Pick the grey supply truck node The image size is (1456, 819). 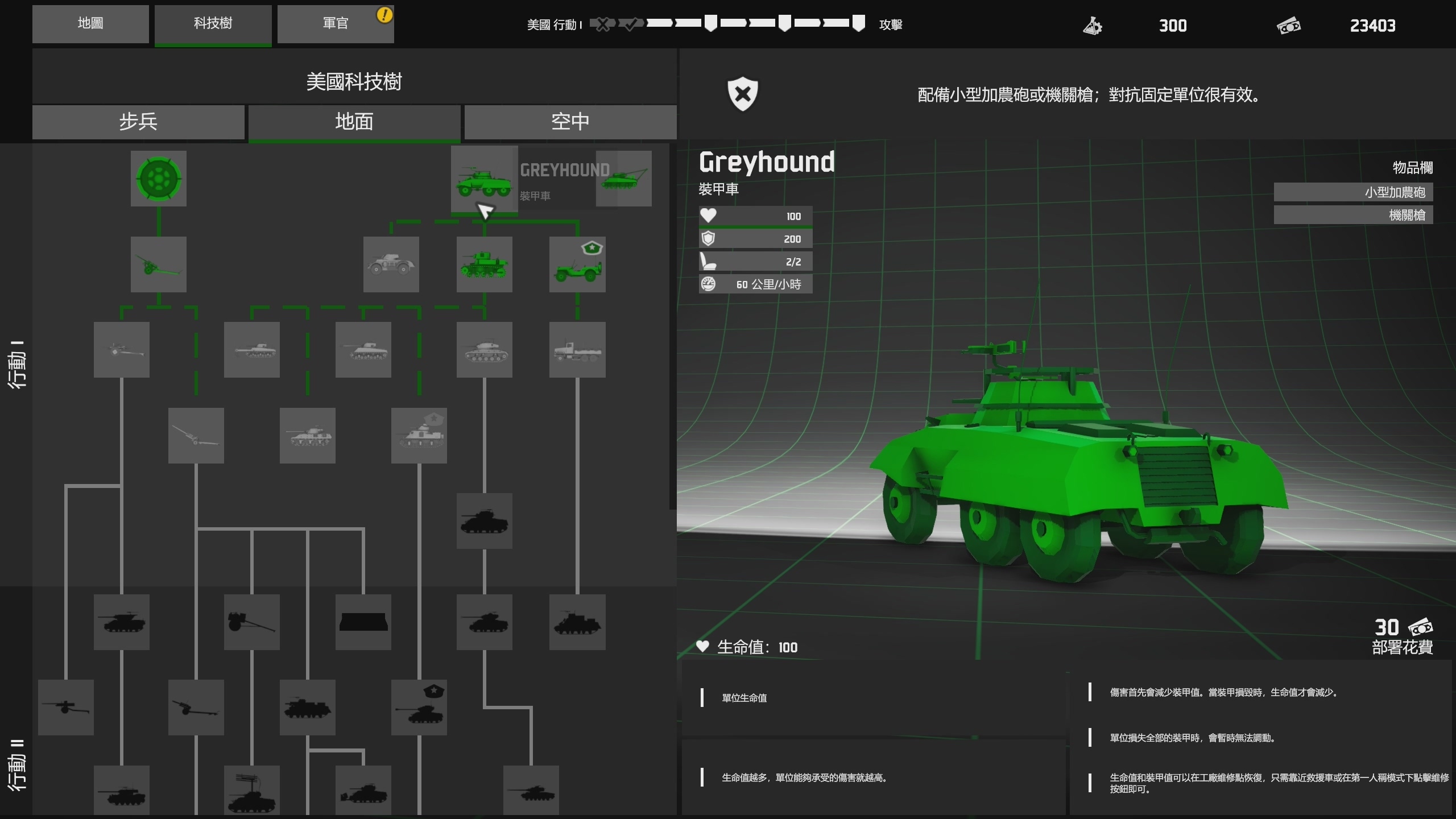(x=577, y=350)
